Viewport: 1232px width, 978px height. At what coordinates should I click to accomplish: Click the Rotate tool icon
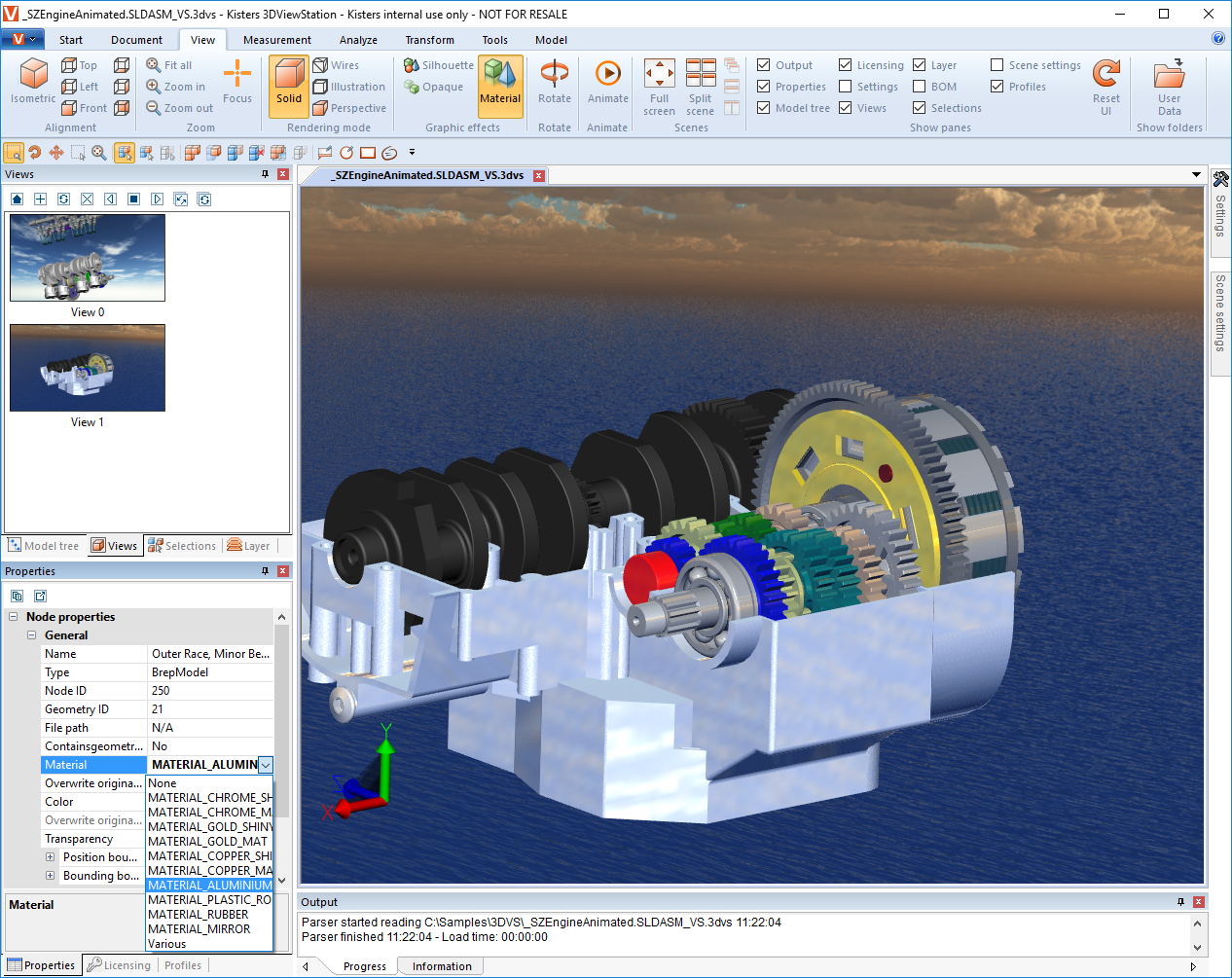click(x=555, y=81)
